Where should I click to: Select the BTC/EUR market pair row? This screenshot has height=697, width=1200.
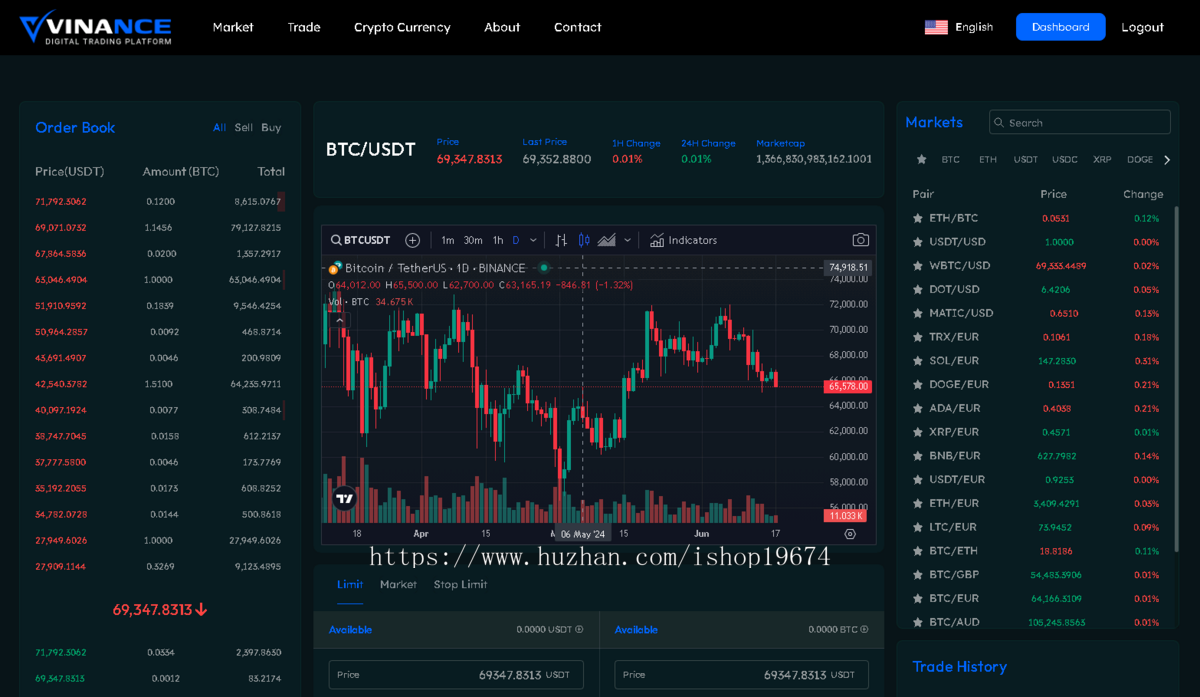[x=1036, y=598]
